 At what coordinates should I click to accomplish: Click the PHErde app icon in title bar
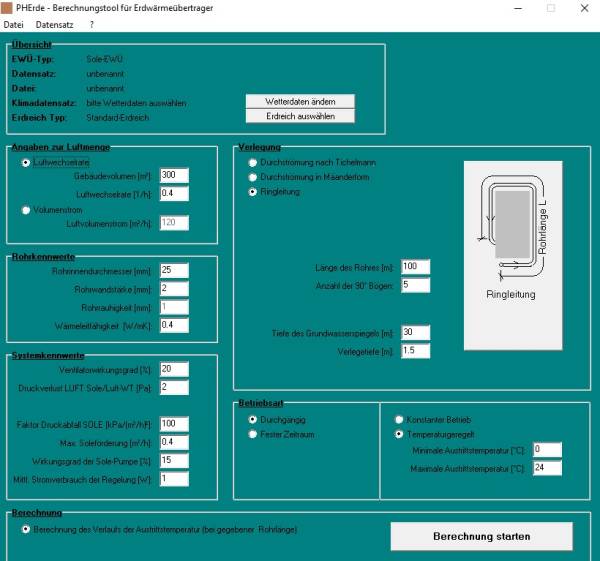[8, 7]
